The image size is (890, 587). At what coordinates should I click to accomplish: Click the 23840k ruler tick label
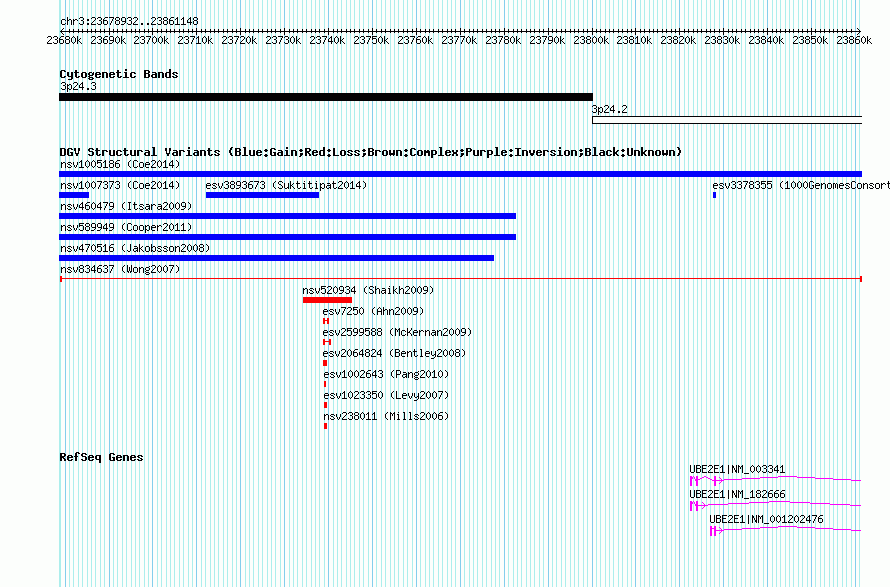(x=766, y=40)
